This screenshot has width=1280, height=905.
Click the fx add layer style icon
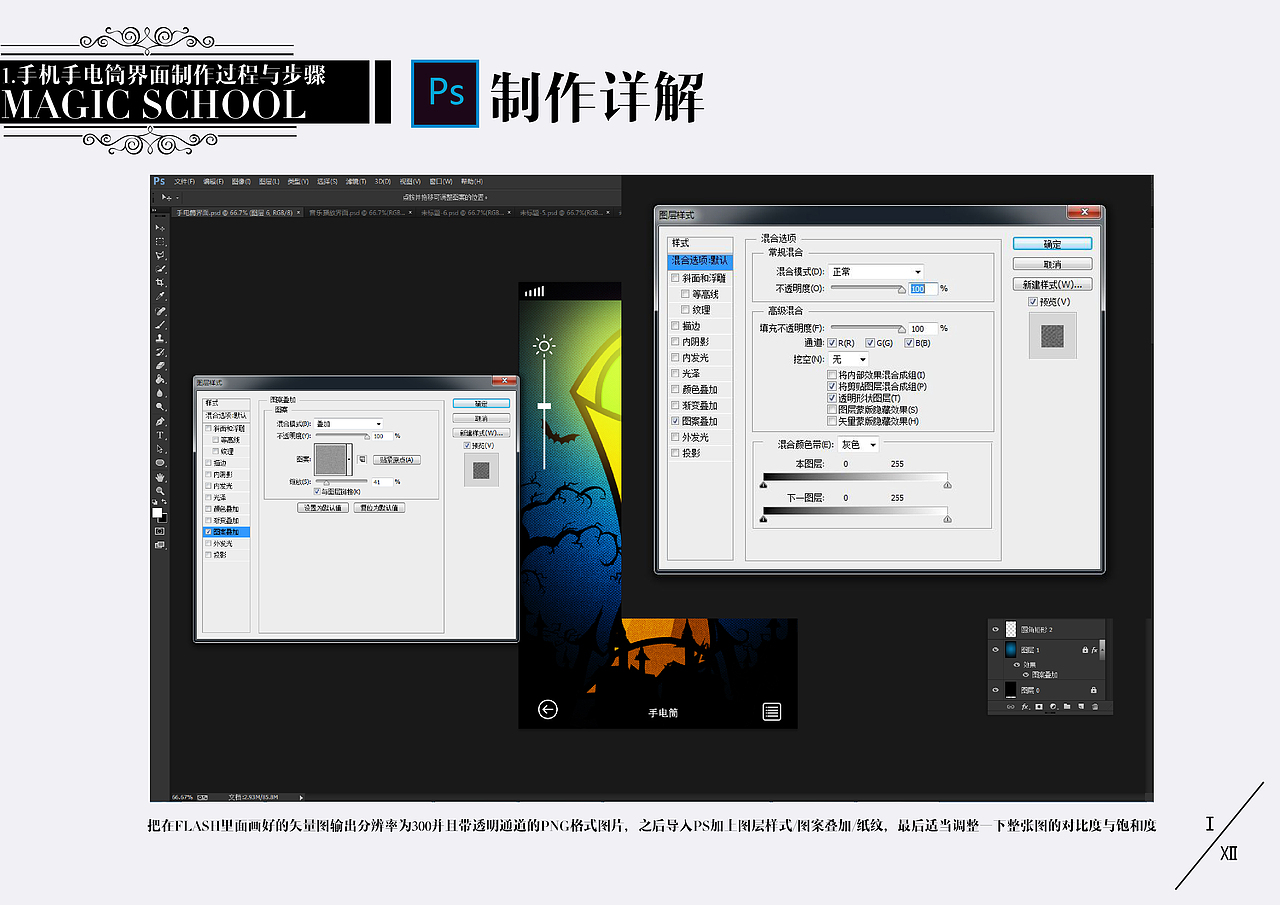tap(1025, 707)
